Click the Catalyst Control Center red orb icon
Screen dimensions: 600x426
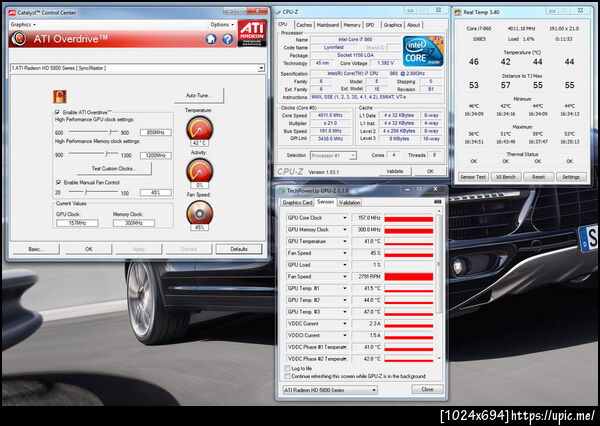coord(18,39)
